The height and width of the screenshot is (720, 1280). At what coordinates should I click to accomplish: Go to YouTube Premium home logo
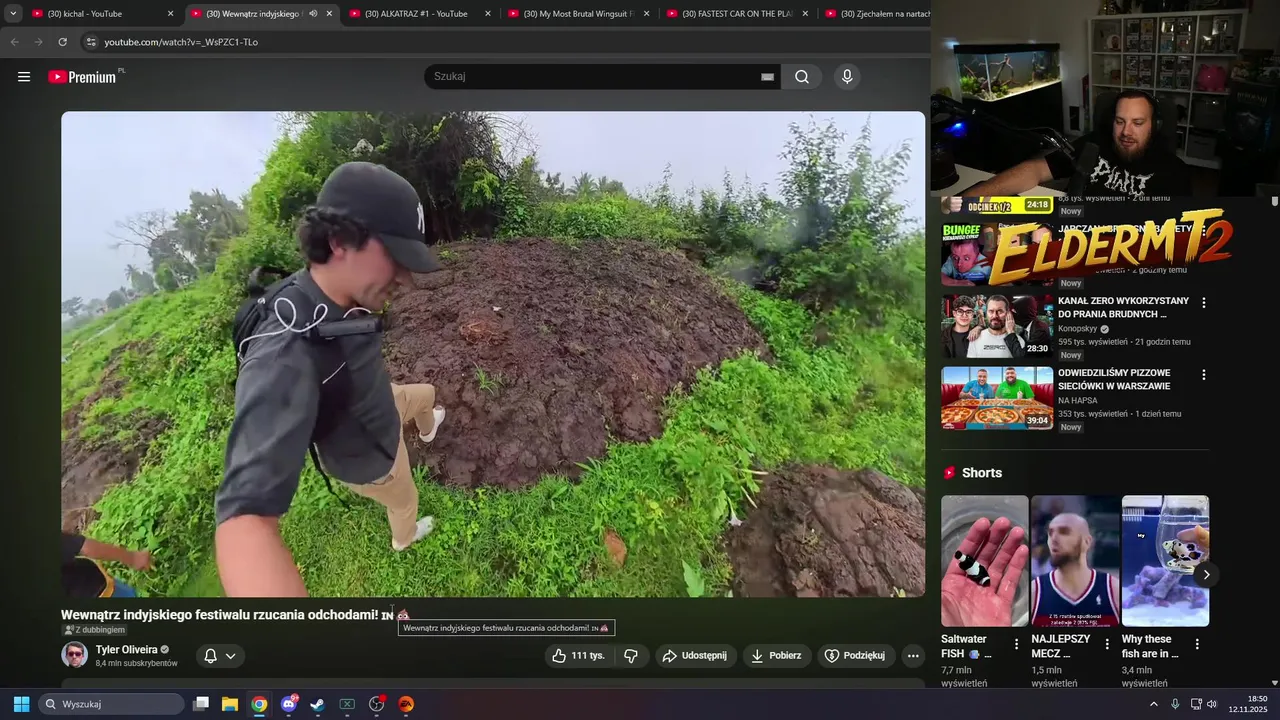point(84,77)
